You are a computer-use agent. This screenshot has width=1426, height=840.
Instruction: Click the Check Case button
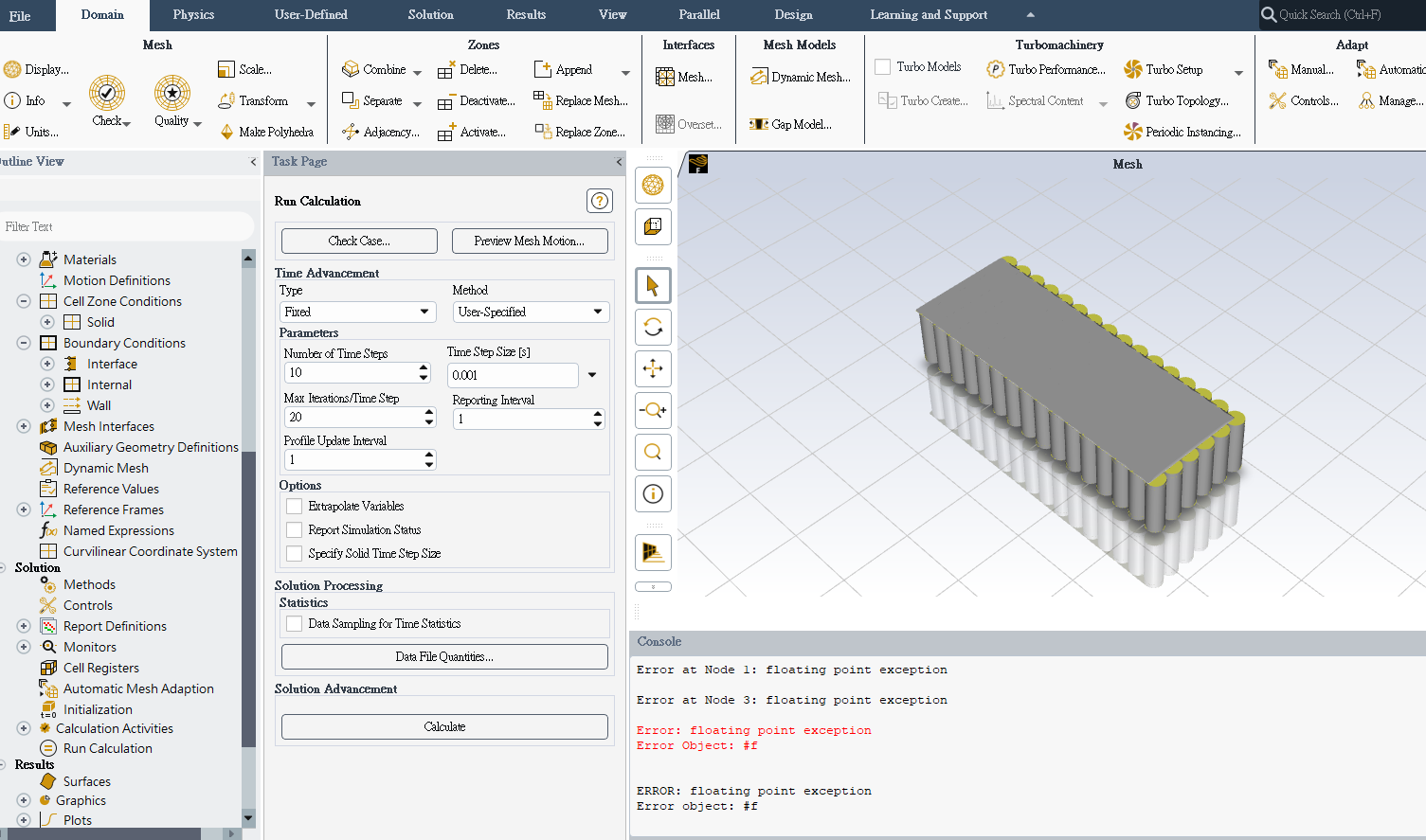click(359, 241)
